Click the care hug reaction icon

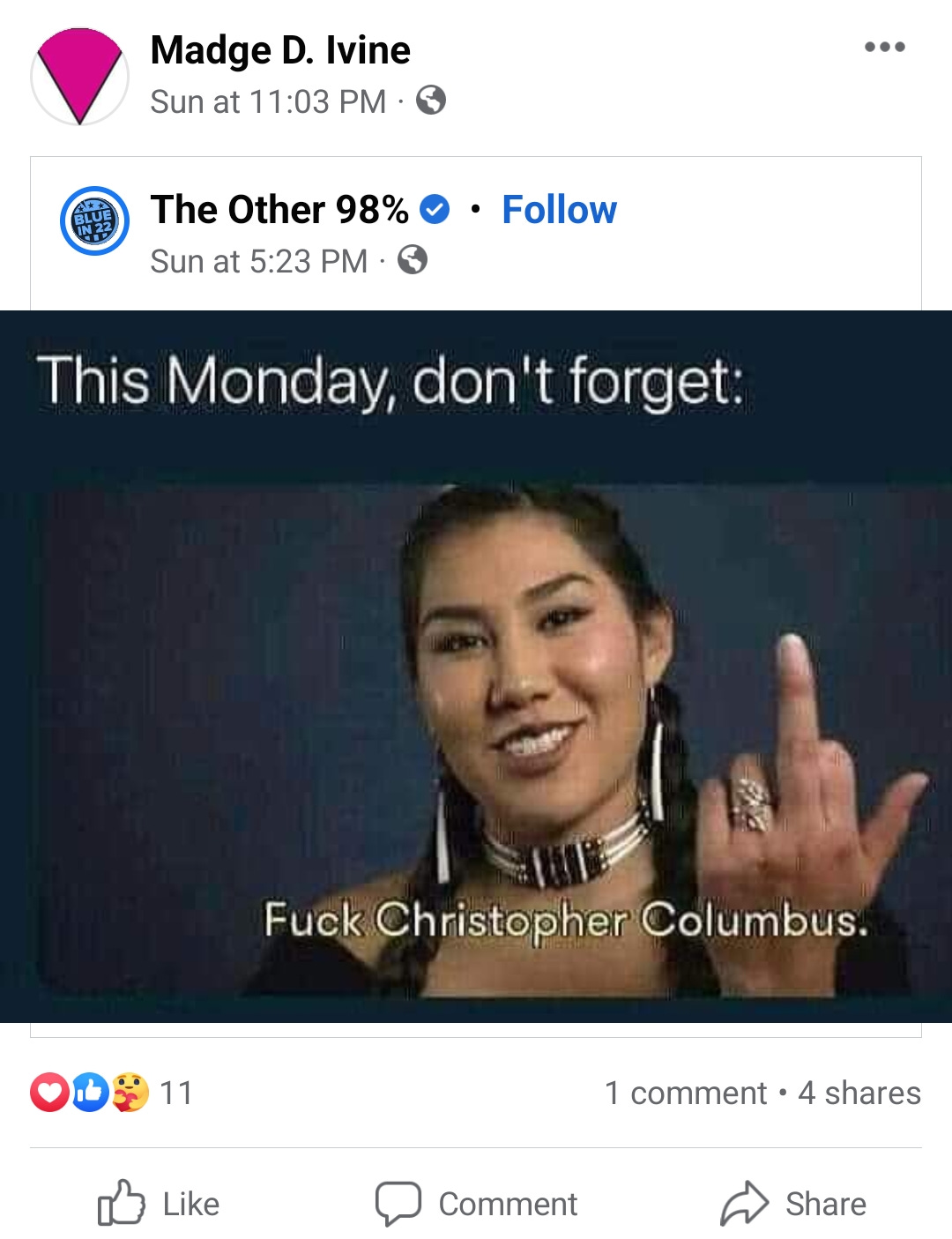point(130,1093)
